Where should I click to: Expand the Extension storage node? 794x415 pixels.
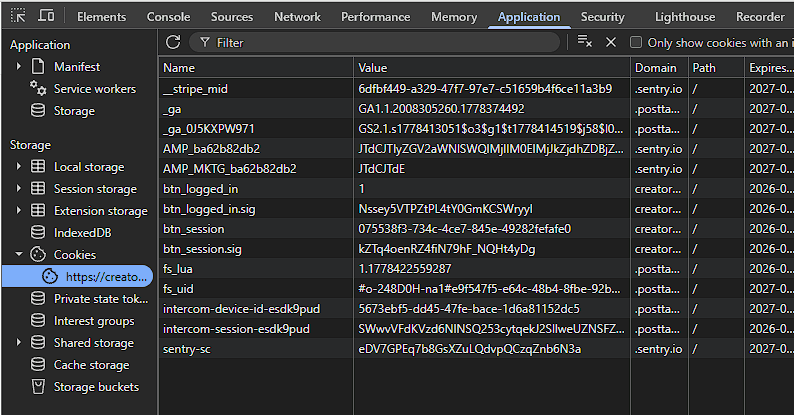click(x=19, y=210)
